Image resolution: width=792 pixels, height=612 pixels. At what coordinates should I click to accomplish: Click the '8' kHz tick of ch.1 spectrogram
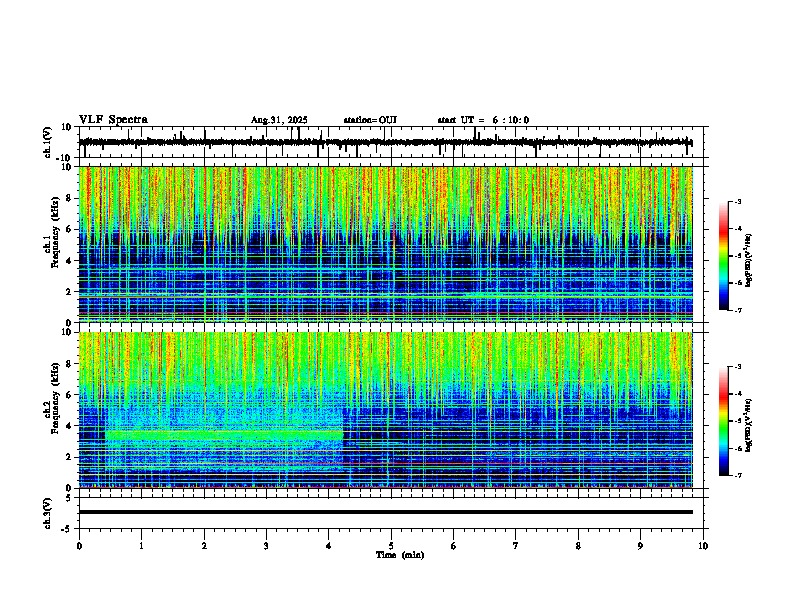[x=70, y=198]
